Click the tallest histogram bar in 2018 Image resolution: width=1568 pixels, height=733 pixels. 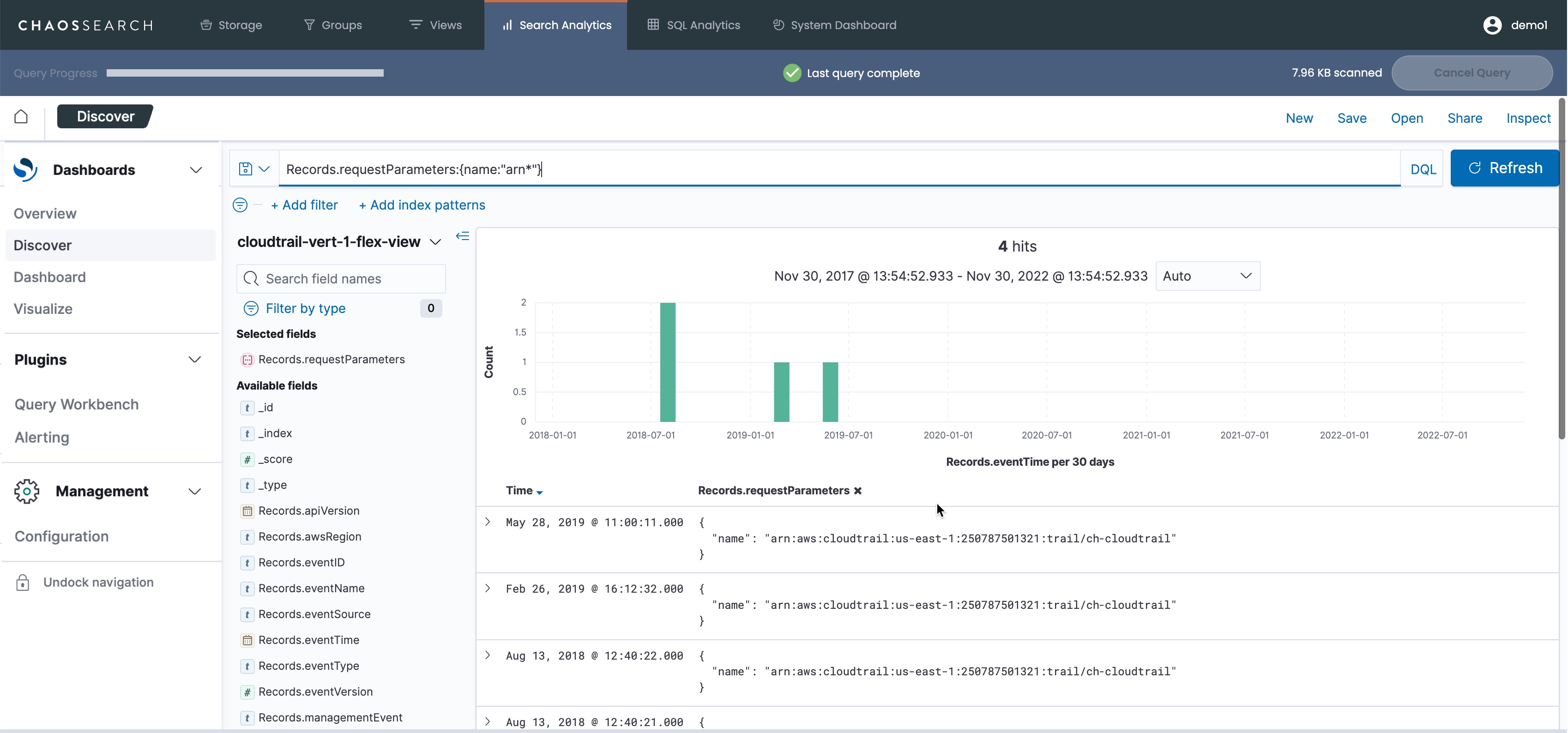point(667,362)
